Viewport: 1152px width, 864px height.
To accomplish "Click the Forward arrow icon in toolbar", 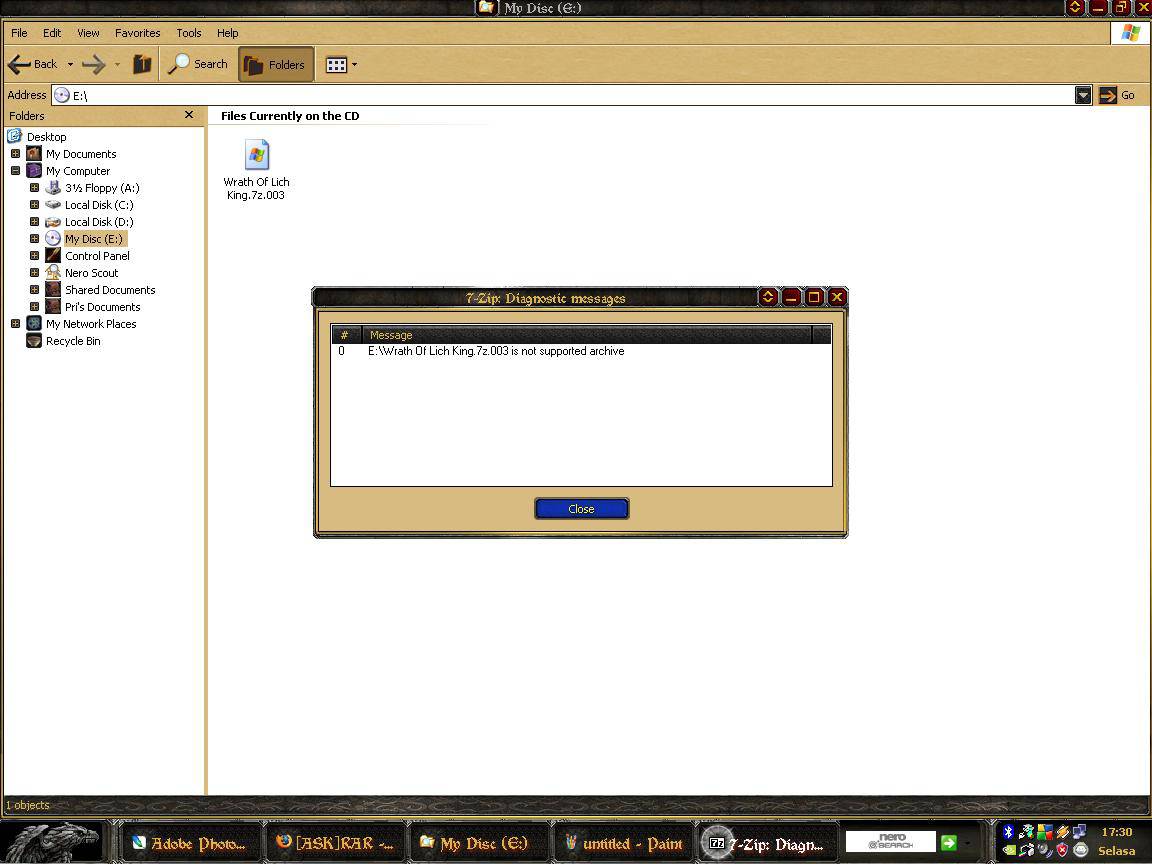I will (93, 65).
